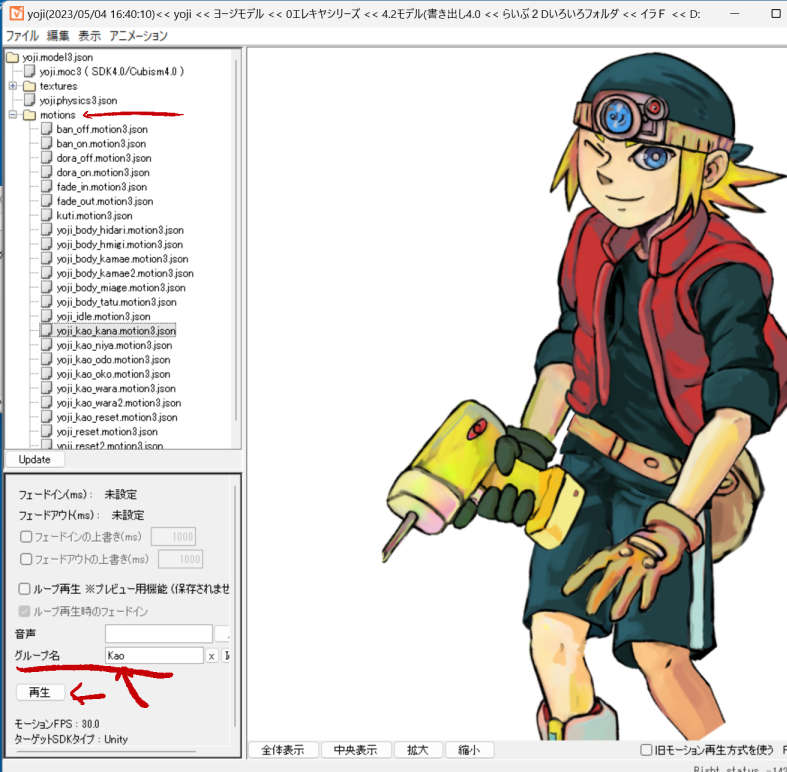Screen dimensions: 787x772
Task: Expand the textures folder
Action: point(13,86)
